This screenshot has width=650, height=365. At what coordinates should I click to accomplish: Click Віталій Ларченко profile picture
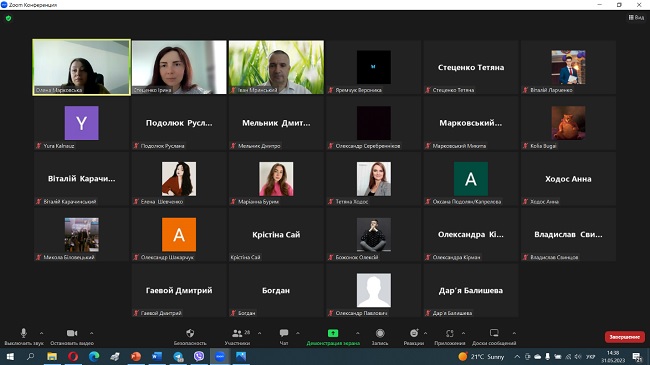[x=568, y=67]
